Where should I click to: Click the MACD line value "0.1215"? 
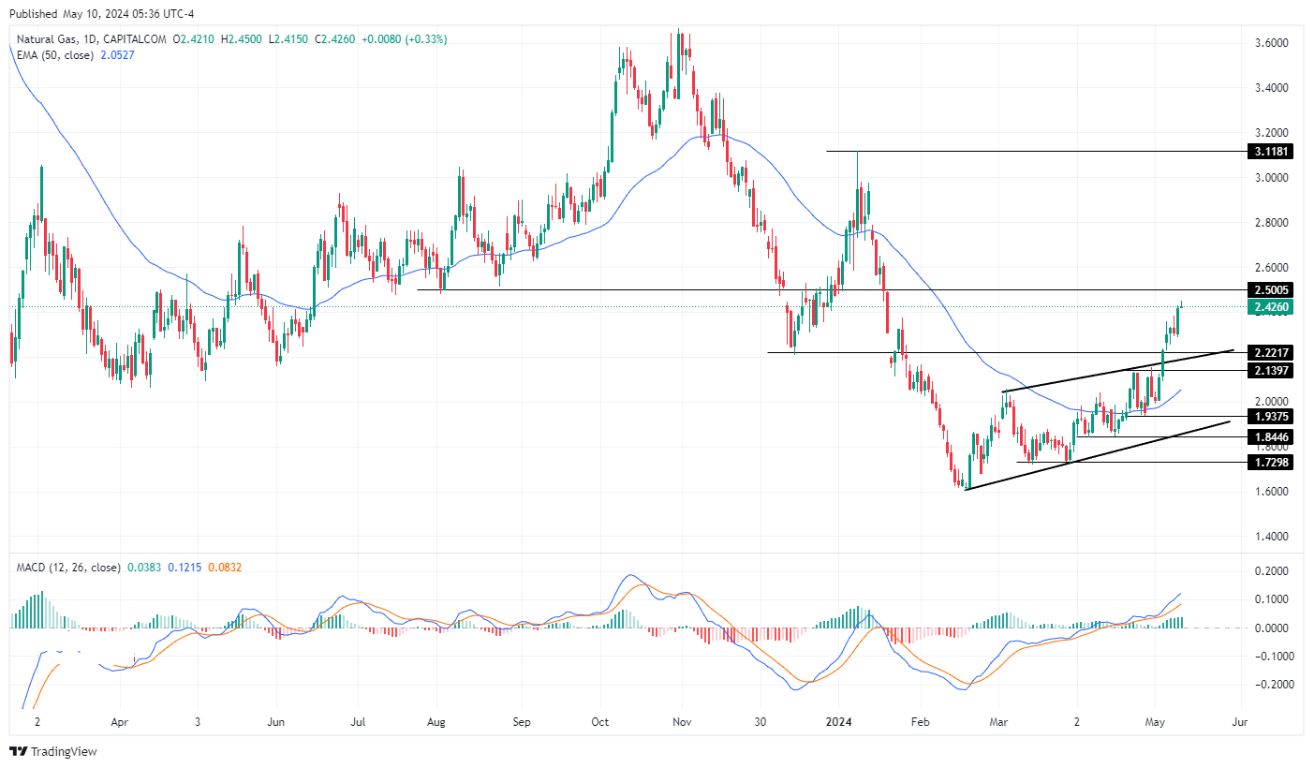tap(186, 567)
